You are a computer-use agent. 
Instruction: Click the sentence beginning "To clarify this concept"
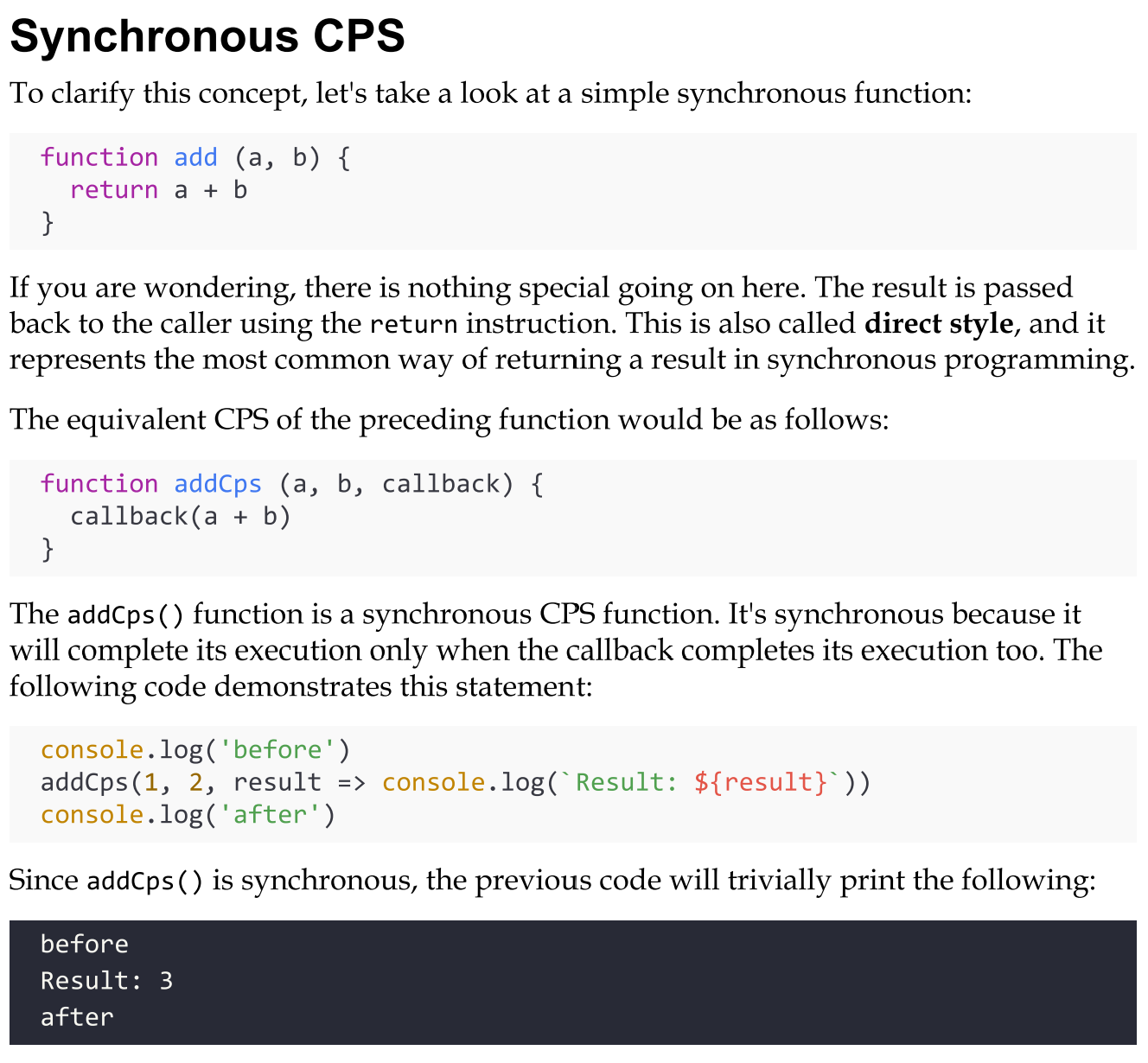pos(491,93)
